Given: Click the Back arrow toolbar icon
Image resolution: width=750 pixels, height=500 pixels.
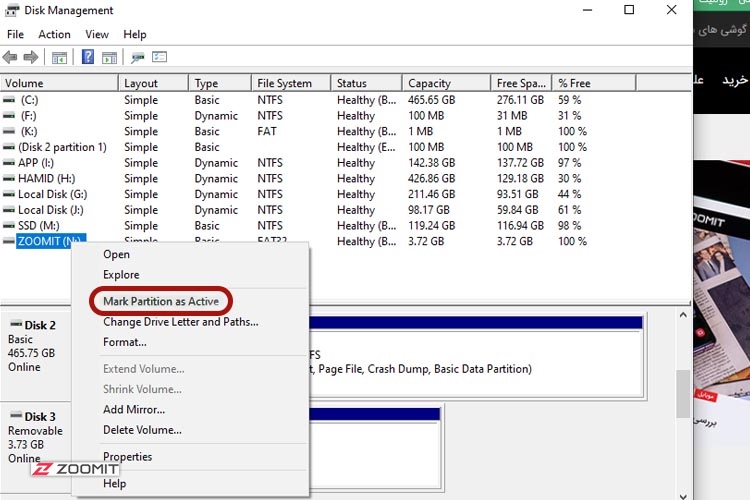Looking at the screenshot, I should [10, 57].
